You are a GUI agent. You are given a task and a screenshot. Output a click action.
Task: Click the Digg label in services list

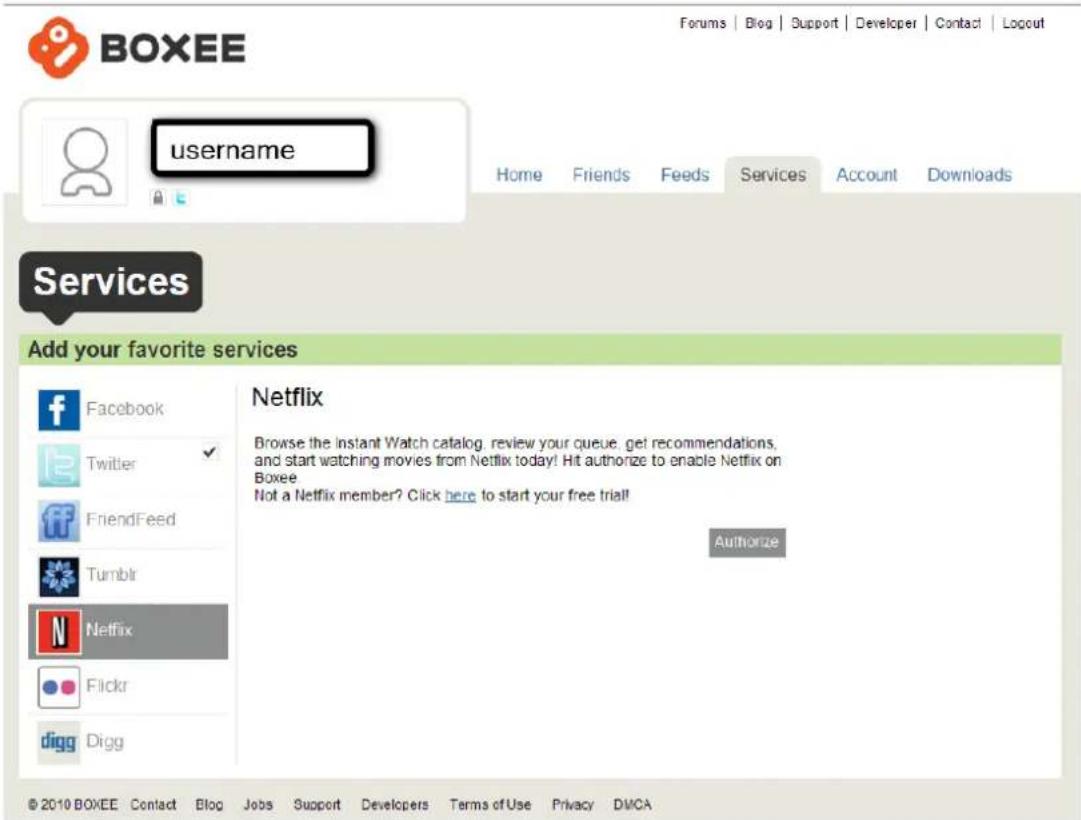pos(105,741)
